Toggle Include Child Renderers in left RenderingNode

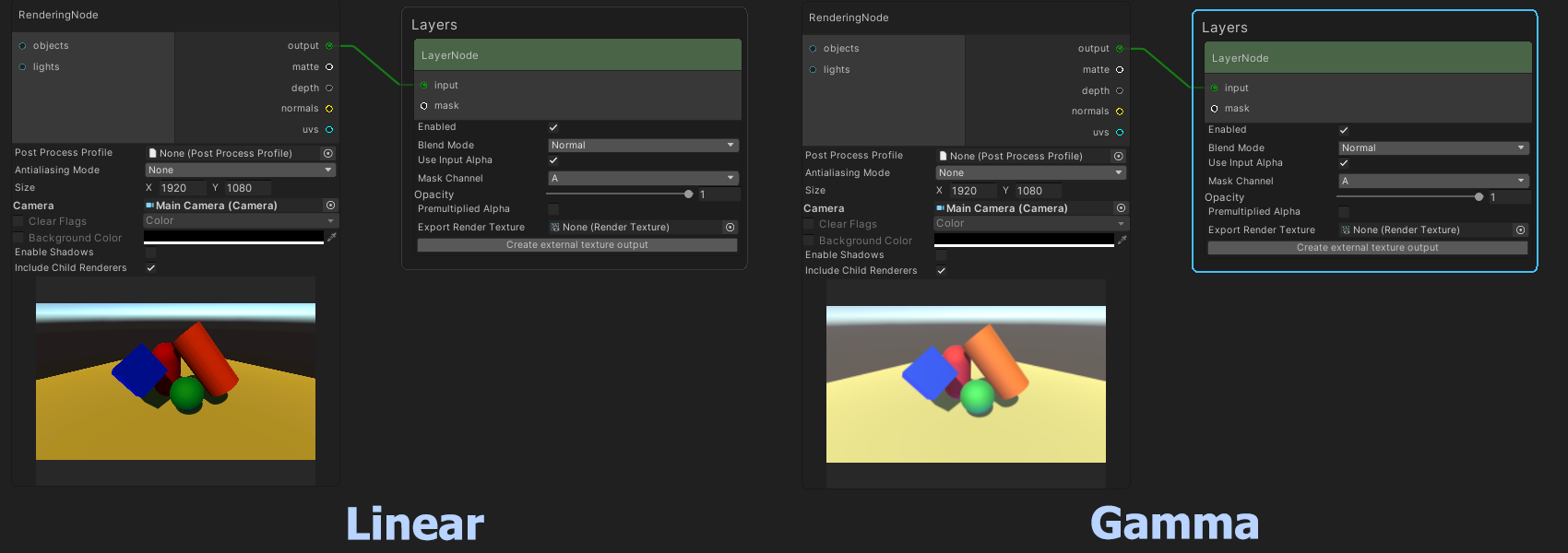click(x=151, y=268)
